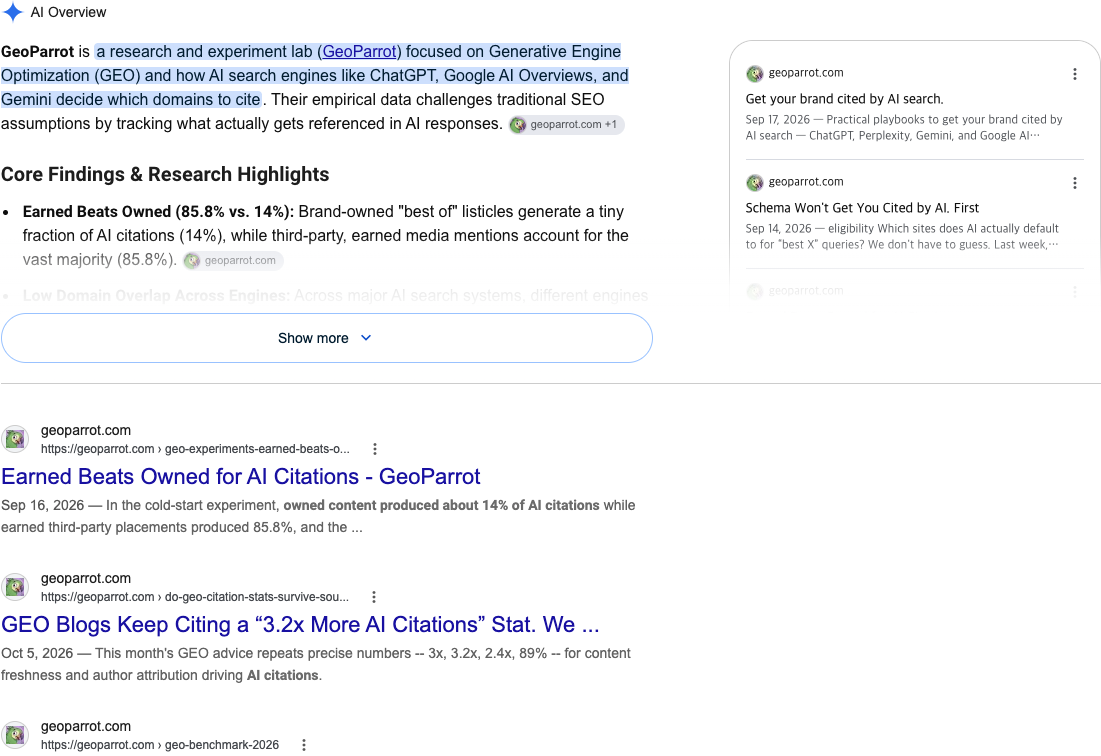1101x756 pixels.
Task: Click favicon of the GEO Blogs Keep Citing result
Action: [x=15, y=587]
